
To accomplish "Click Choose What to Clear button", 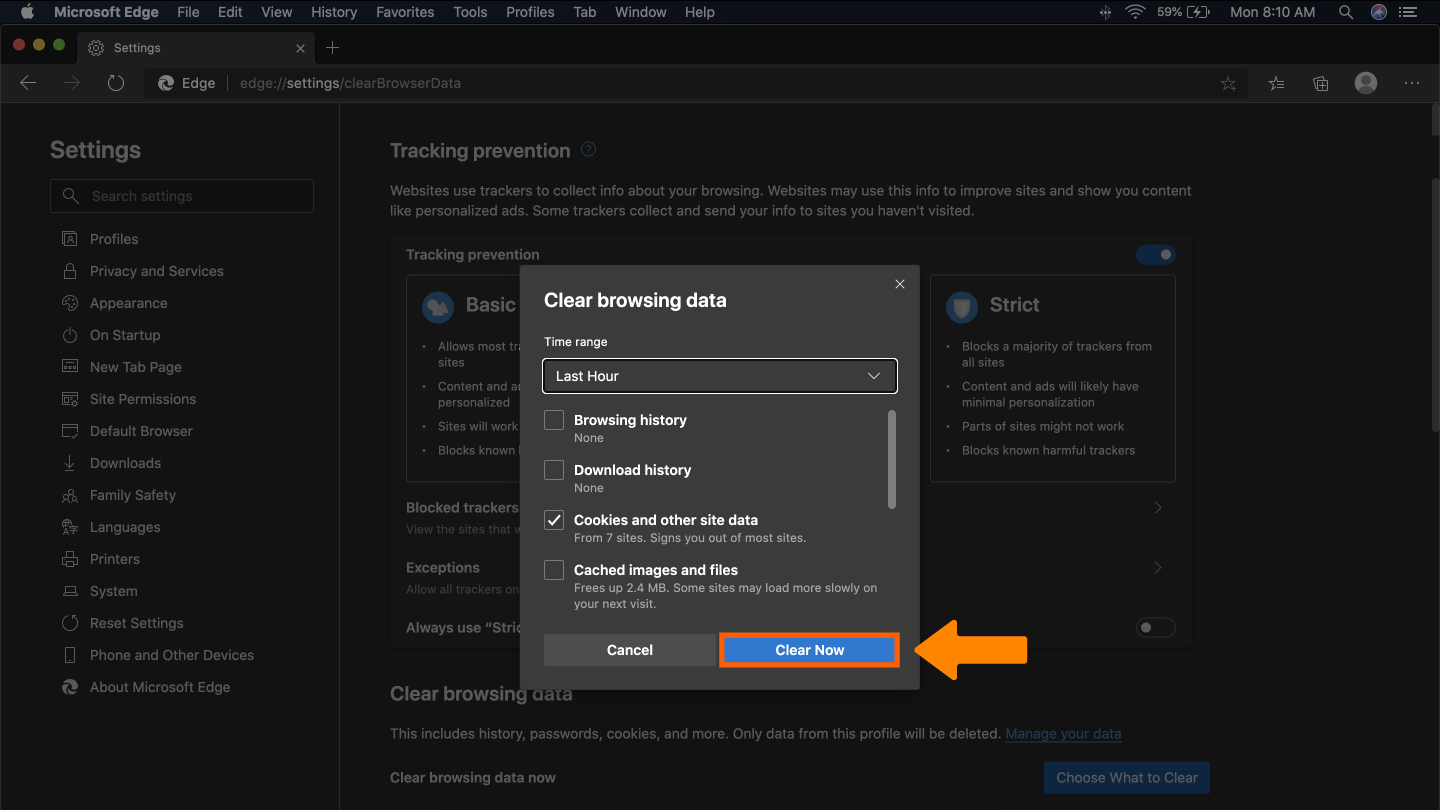I will point(1127,778).
